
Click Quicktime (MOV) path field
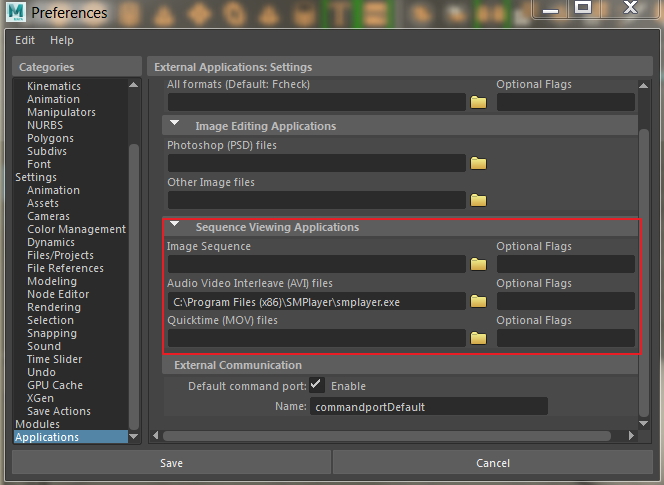(317, 338)
